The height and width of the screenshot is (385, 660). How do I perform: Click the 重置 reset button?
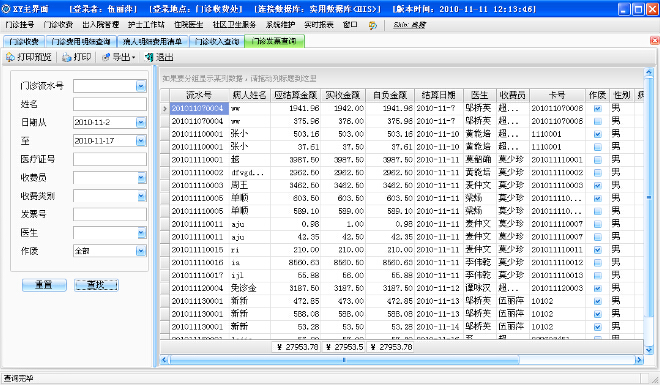pos(44,285)
